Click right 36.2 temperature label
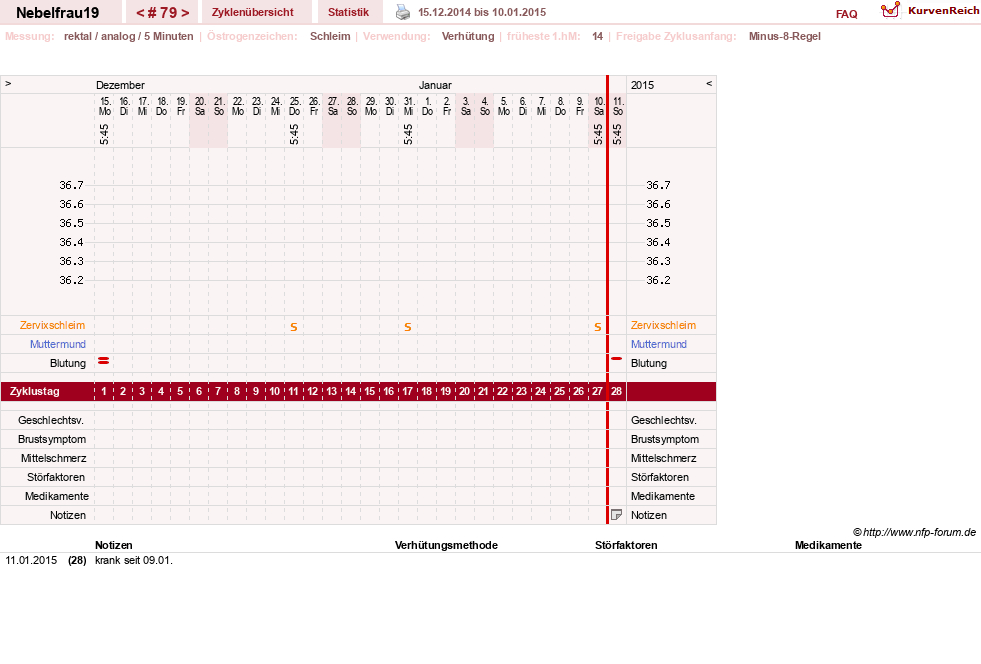 658,280
